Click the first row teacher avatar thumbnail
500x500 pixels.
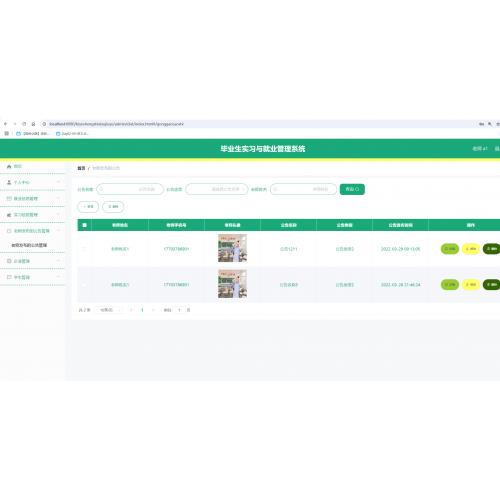pyautogui.click(x=232, y=248)
